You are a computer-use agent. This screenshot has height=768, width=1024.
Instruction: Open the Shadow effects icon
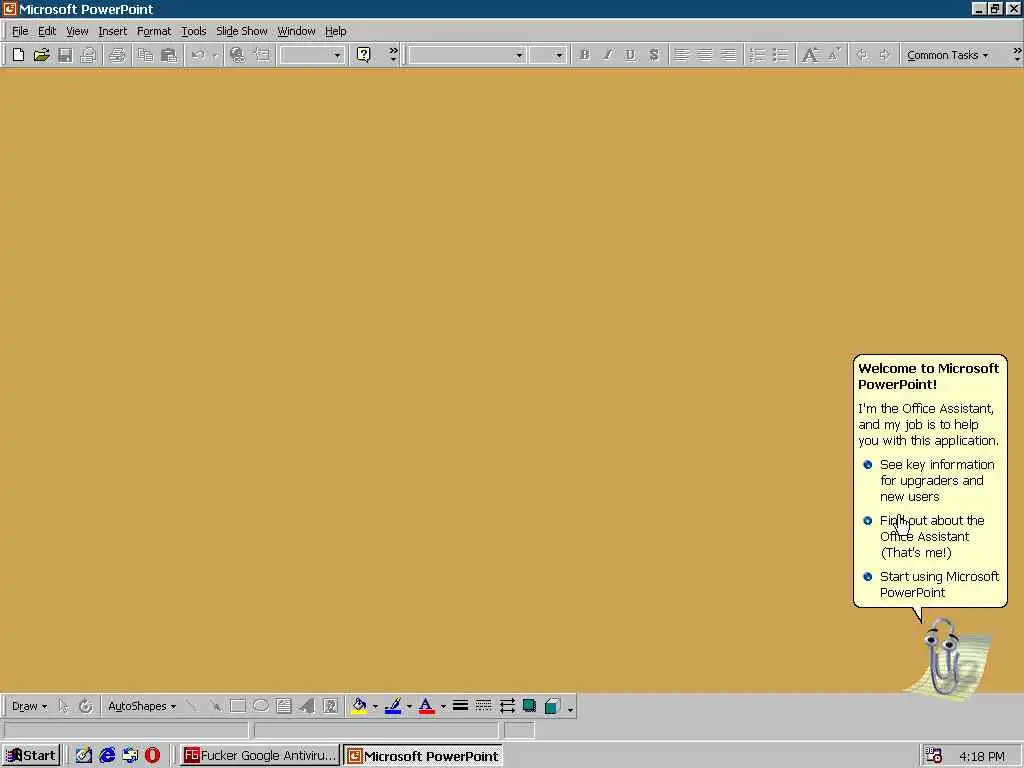(x=530, y=706)
